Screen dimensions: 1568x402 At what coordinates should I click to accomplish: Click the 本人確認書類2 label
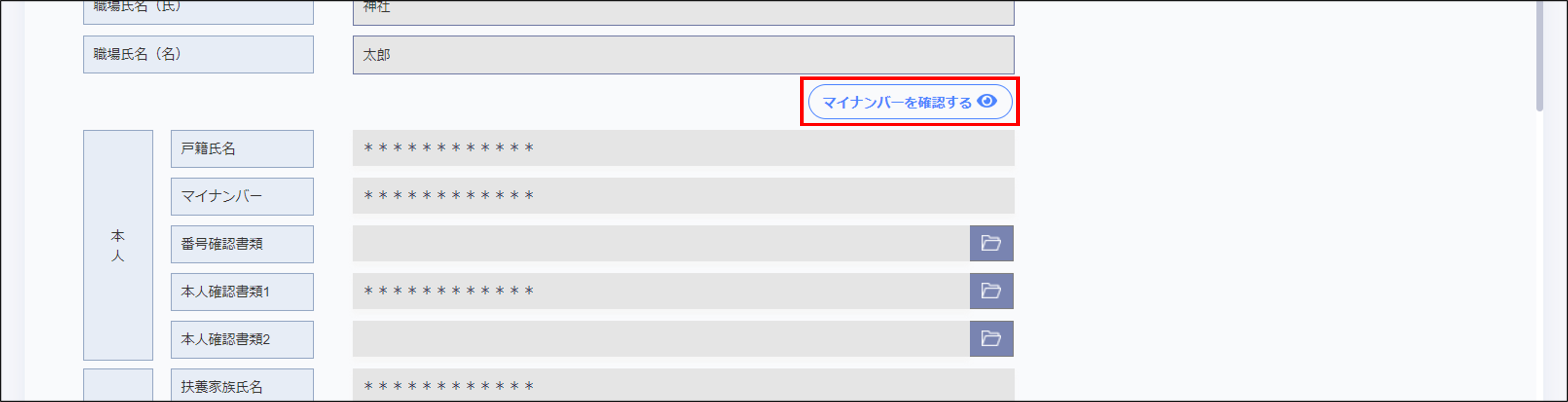click(x=242, y=339)
